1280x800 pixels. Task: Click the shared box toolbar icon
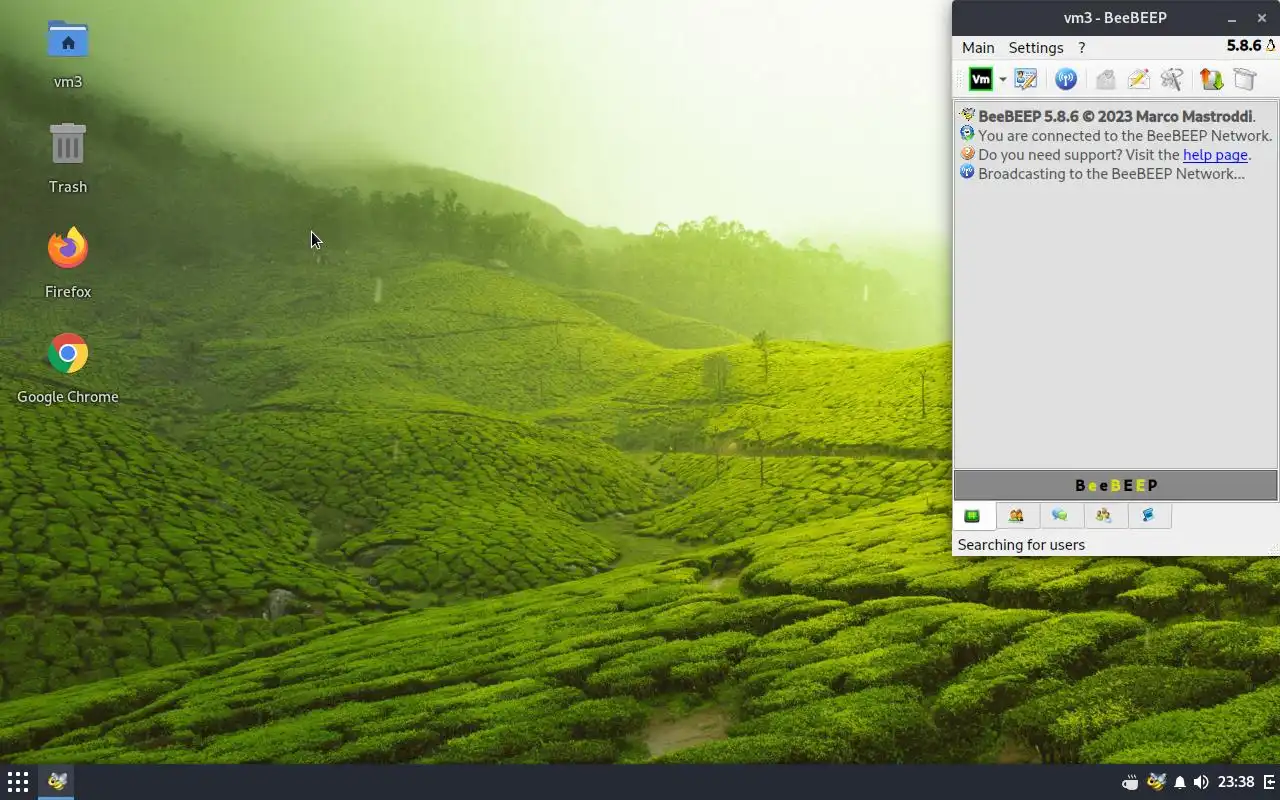pos(1244,79)
